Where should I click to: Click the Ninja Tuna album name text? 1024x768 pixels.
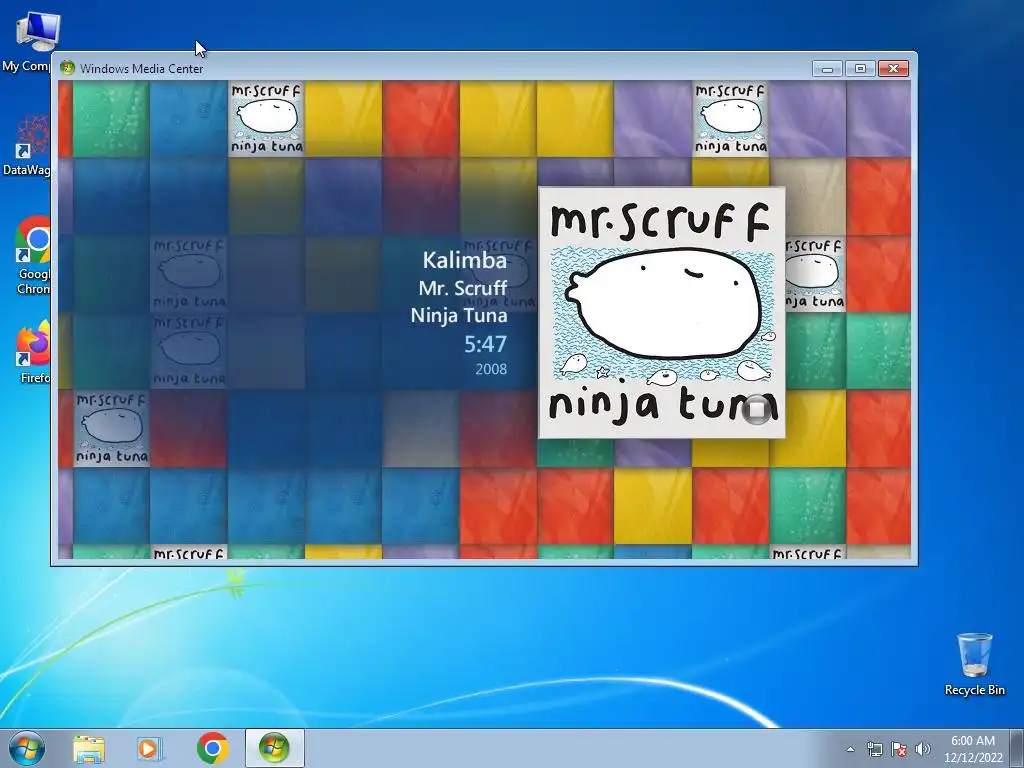tap(458, 315)
